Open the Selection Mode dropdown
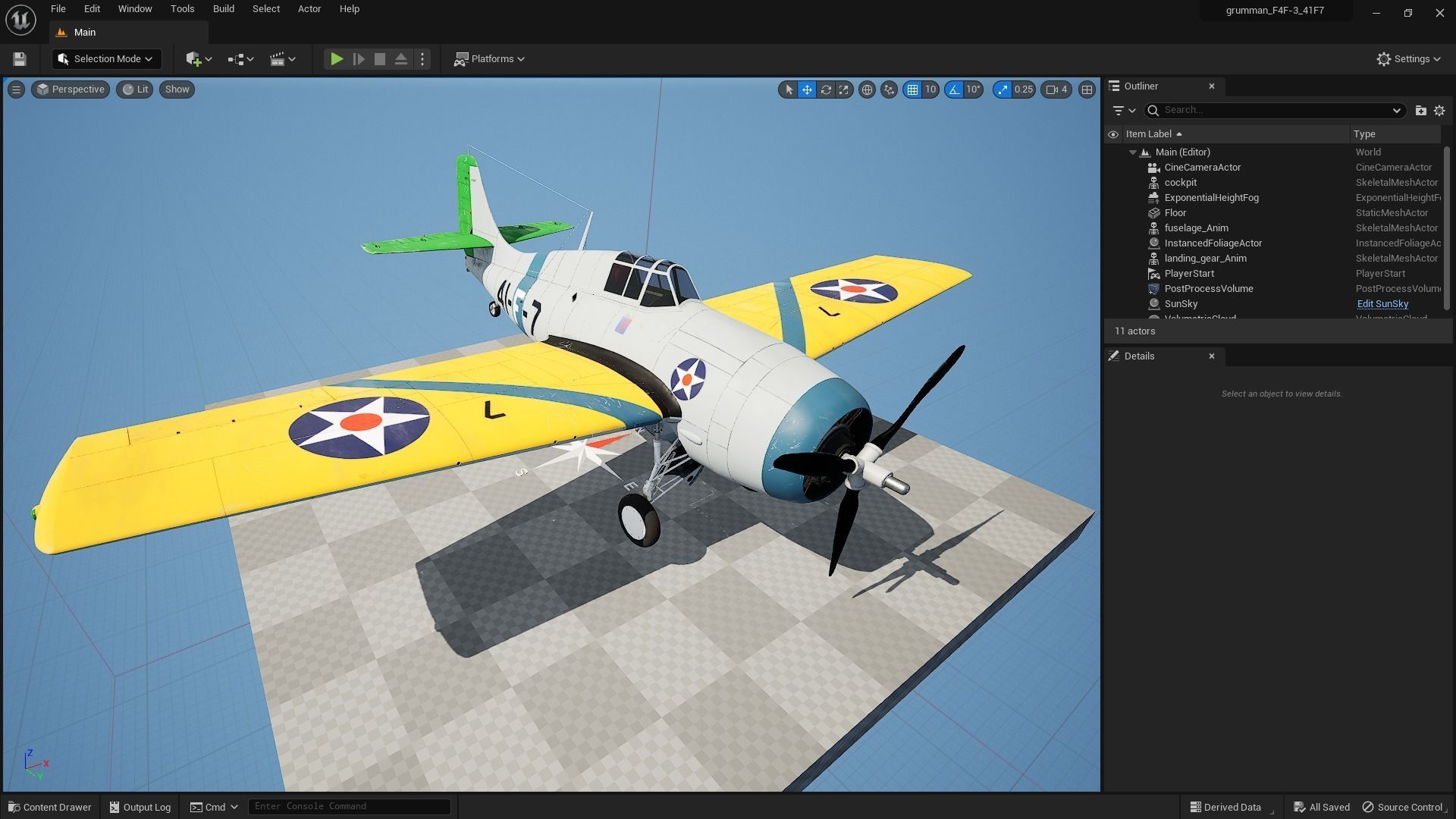The width and height of the screenshot is (1456, 819). (106, 59)
